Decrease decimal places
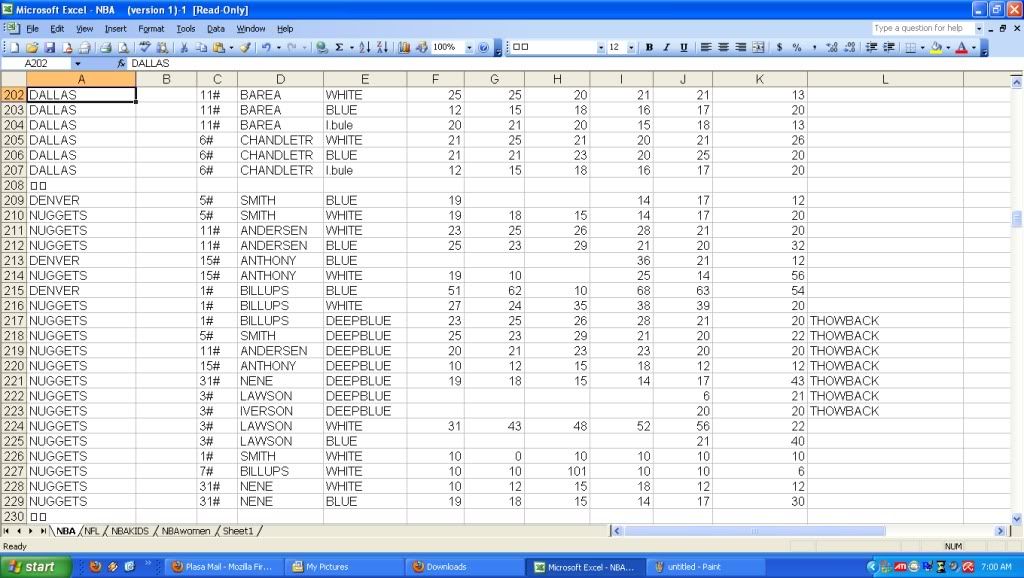This screenshot has width=1024, height=578. 849,47
